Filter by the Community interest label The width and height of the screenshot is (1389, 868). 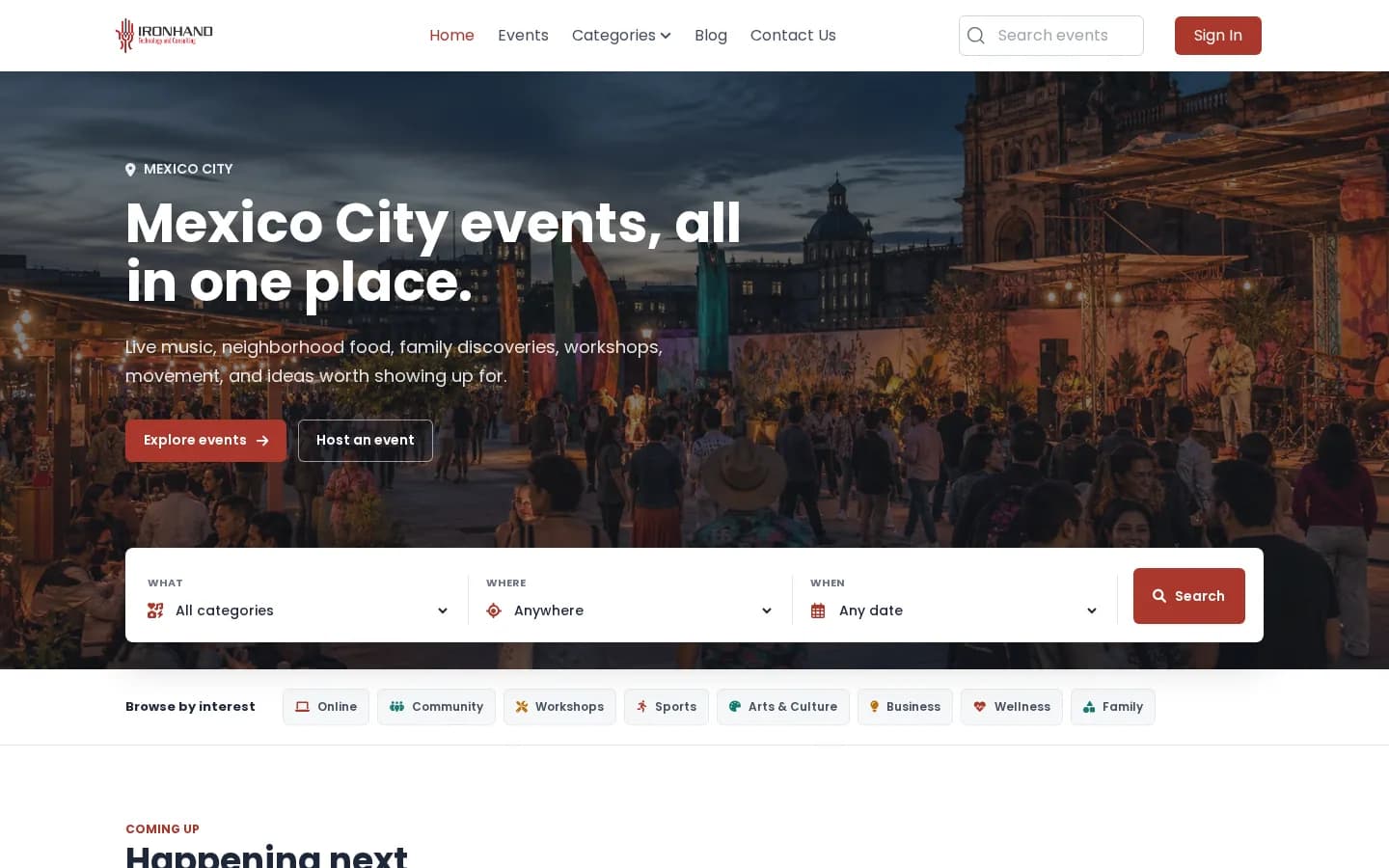pyautogui.click(x=448, y=707)
